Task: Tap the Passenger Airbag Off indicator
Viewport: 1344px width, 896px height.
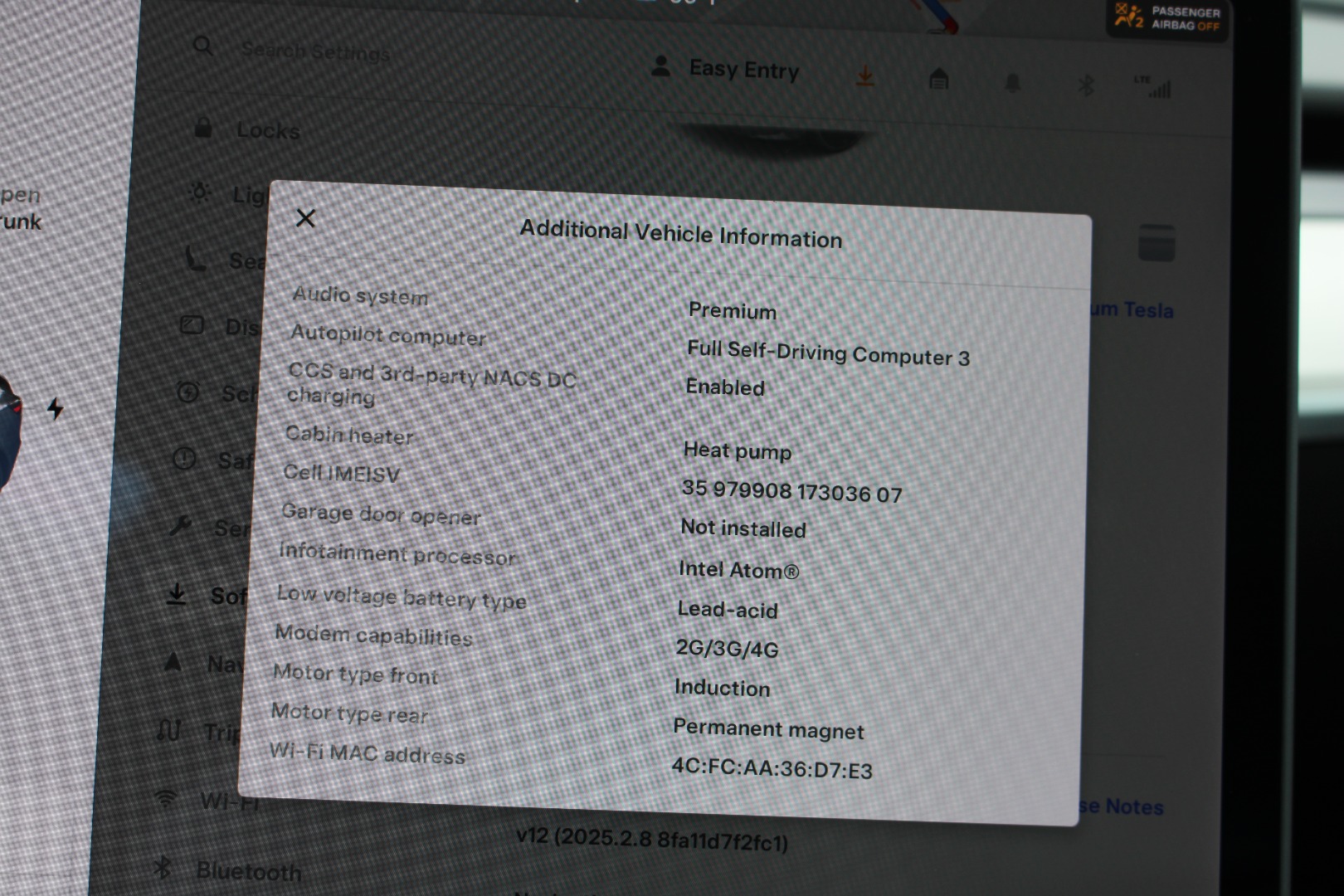Action: (1169, 18)
